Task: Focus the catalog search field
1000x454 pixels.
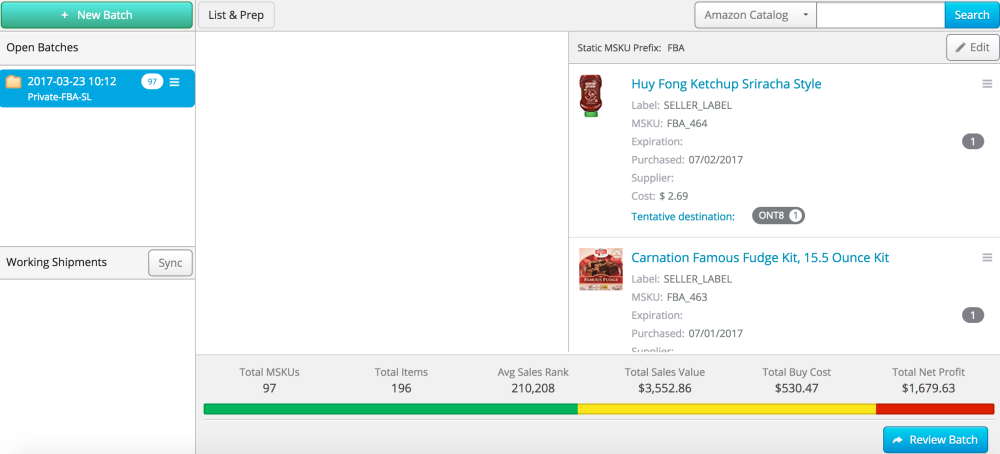Action: coord(881,15)
